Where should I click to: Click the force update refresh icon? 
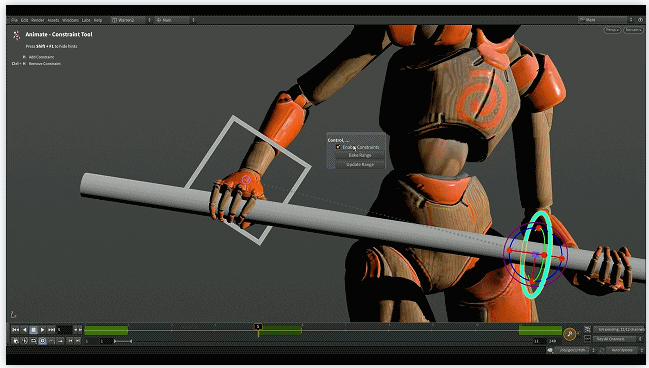point(602,350)
